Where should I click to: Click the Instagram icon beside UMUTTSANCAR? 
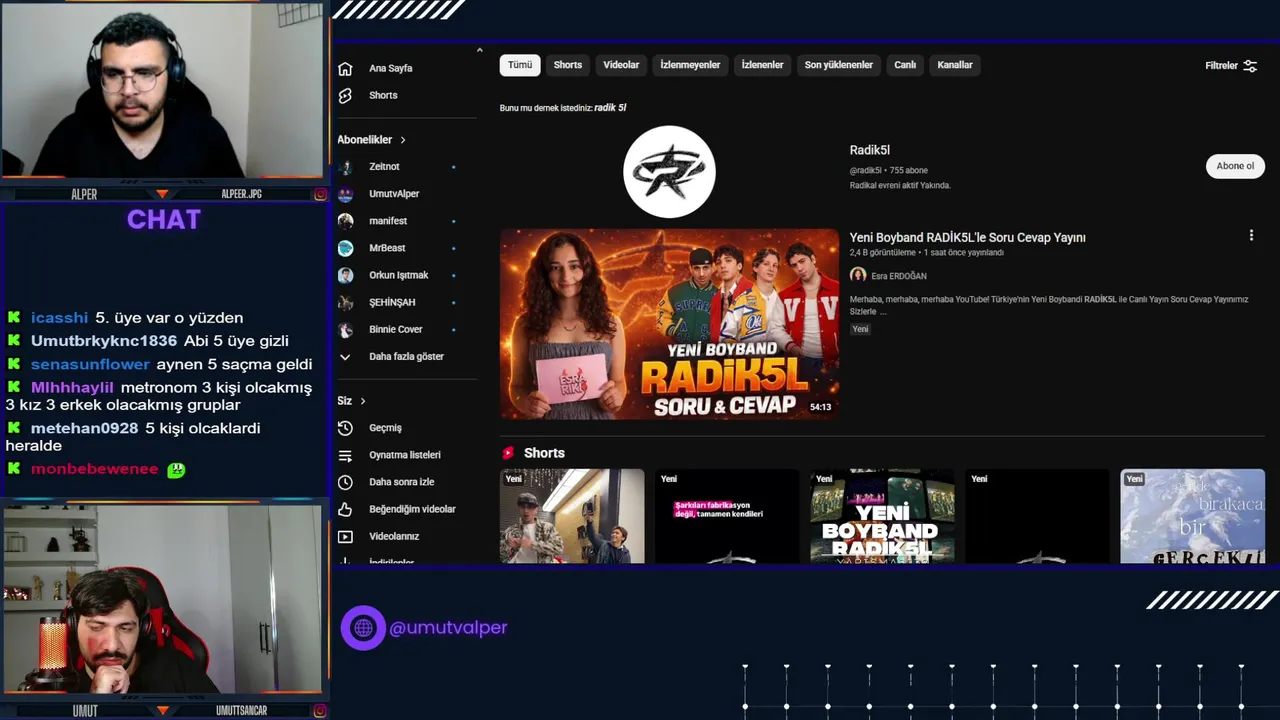[321, 711]
